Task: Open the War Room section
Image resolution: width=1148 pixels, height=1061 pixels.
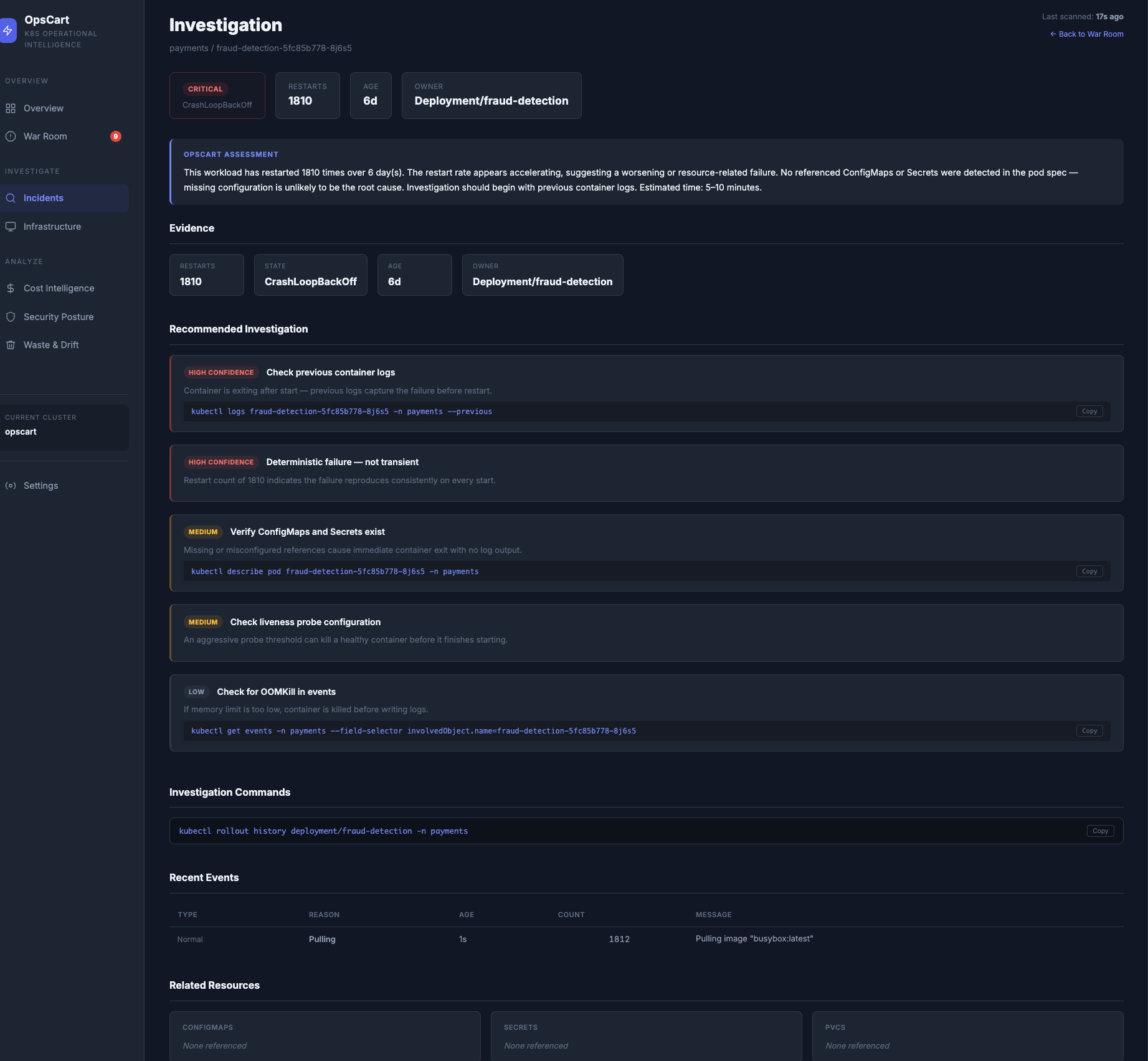Action: 65,136
